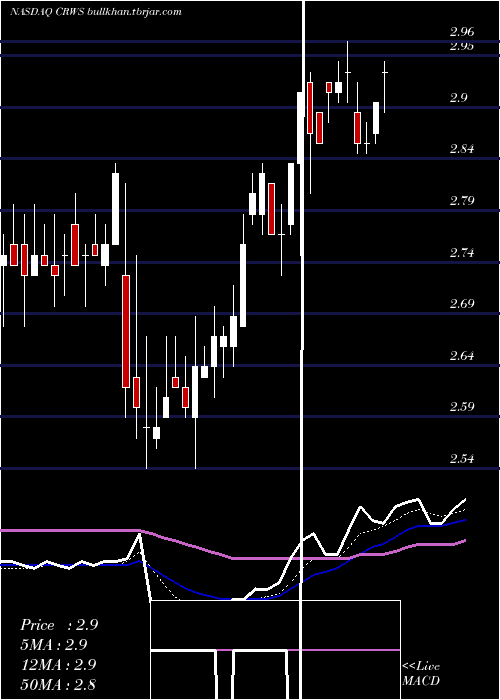Click the 2.54 price axis label
The width and height of the screenshot is (500, 700).
(x=462, y=458)
